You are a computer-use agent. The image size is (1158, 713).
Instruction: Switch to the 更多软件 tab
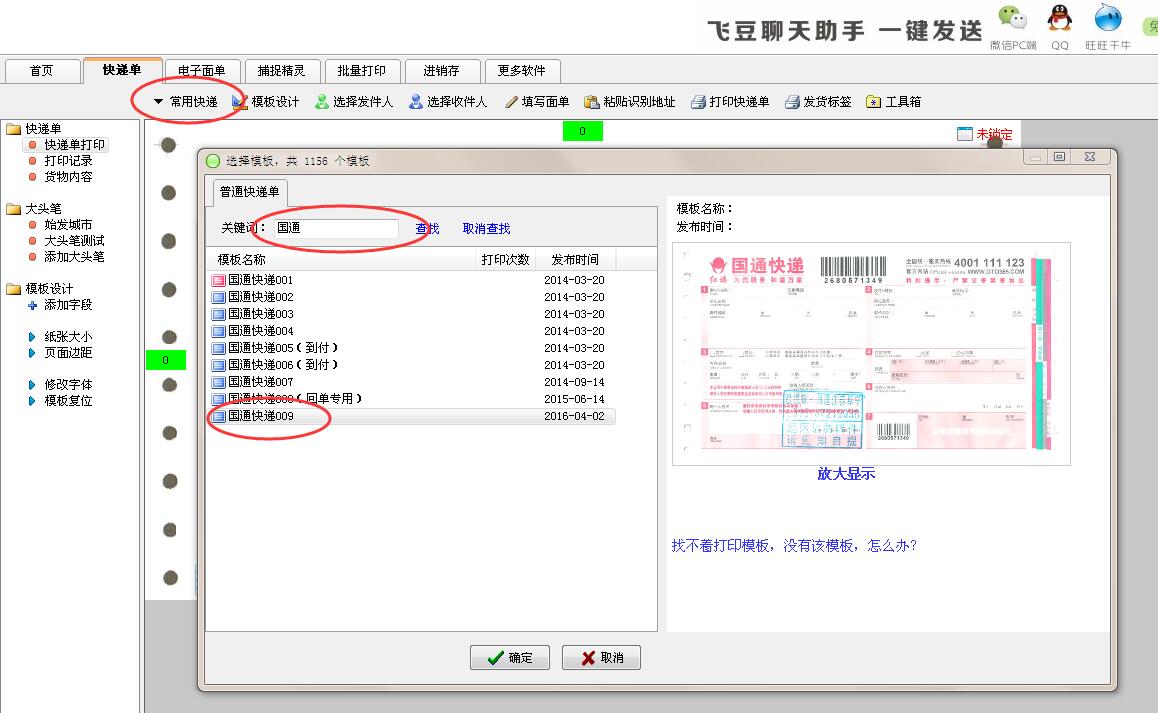click(521, 71)
